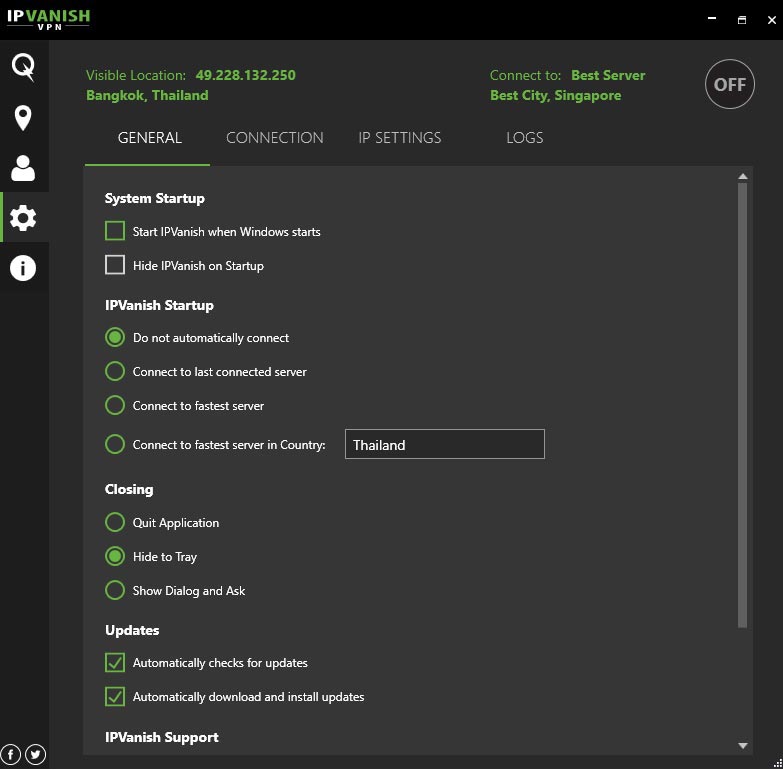The image size is (783, 770).
Task: Click the 49.228.132.250 IP address
Action: pos(245,75)
